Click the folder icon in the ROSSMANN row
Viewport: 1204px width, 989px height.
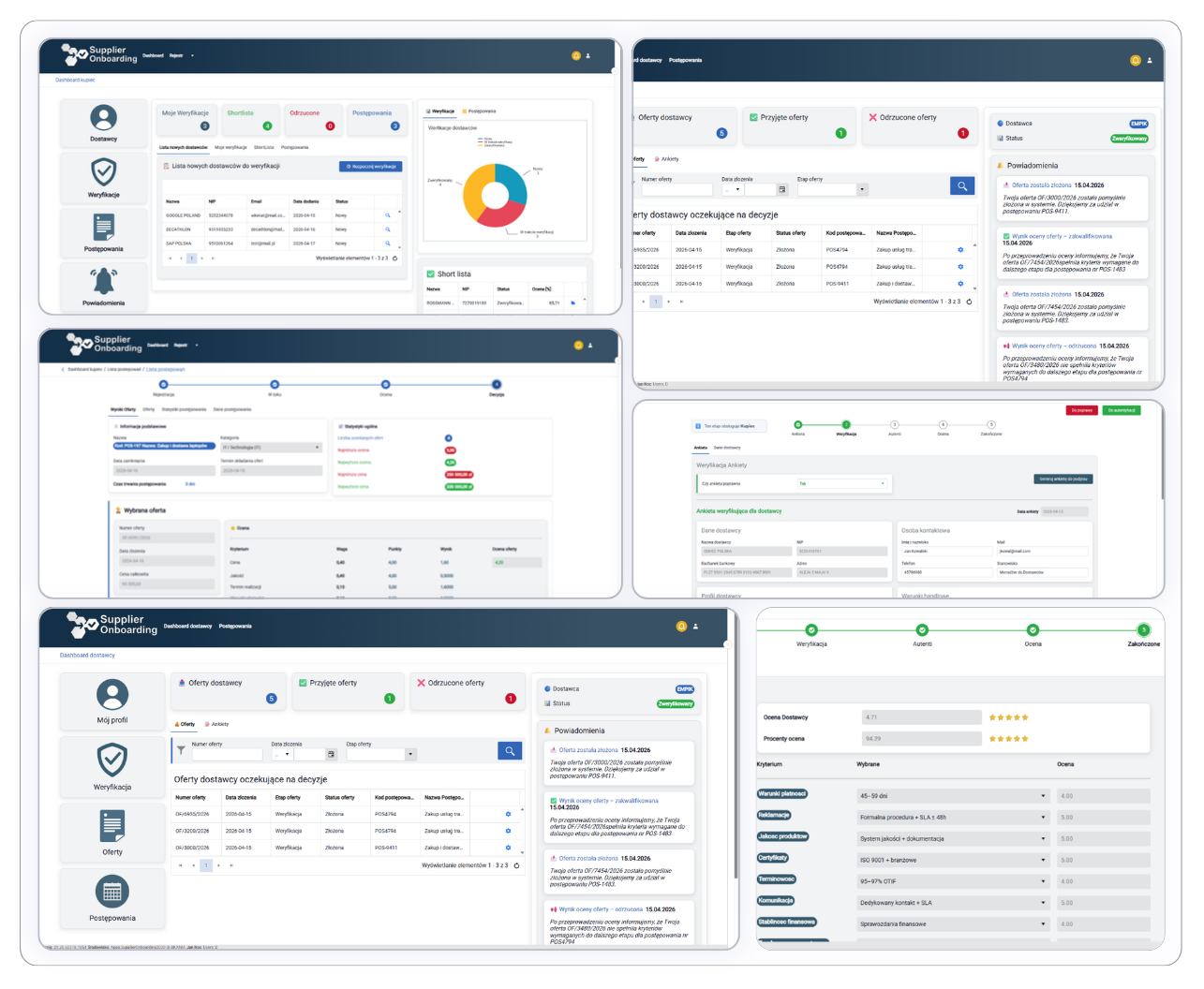[x=573, y=303]
